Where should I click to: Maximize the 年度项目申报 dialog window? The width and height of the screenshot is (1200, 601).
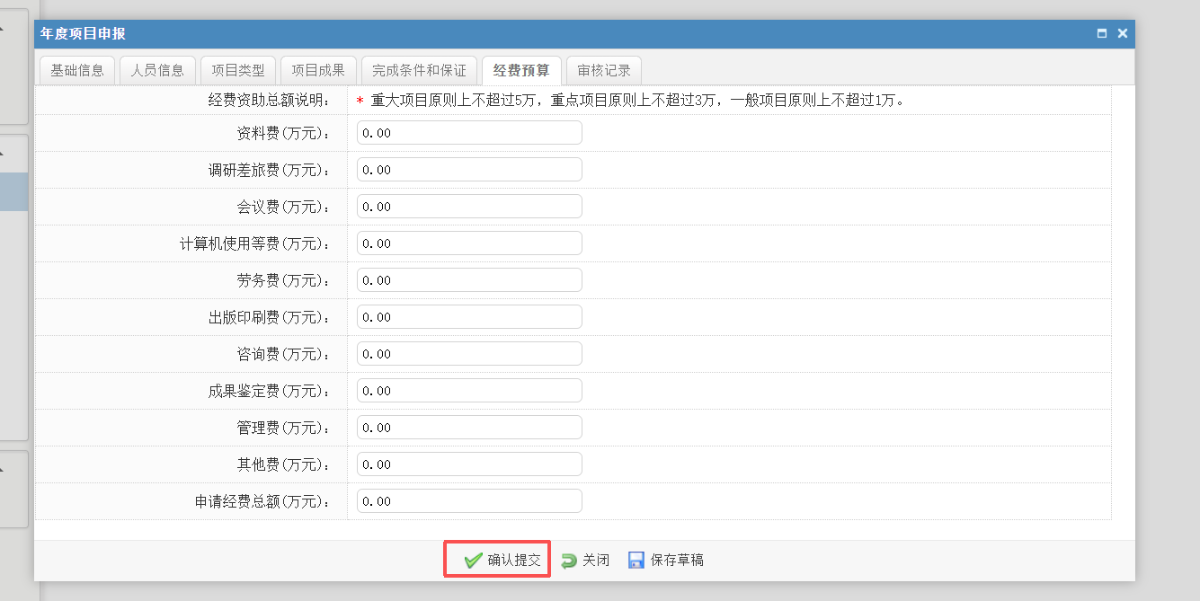point(1102,34)
